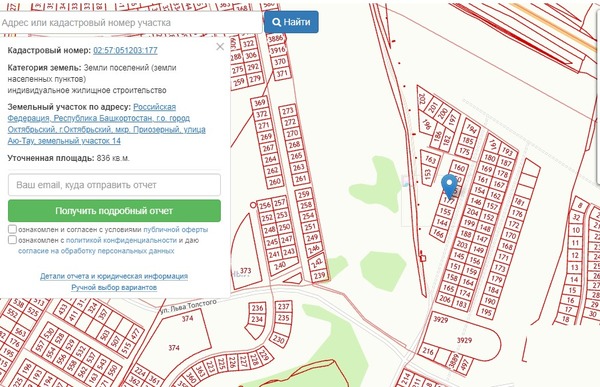This screenshot has height=387, width=600.
Task: Select map parcel labeled 202
Action: [422, 99]
